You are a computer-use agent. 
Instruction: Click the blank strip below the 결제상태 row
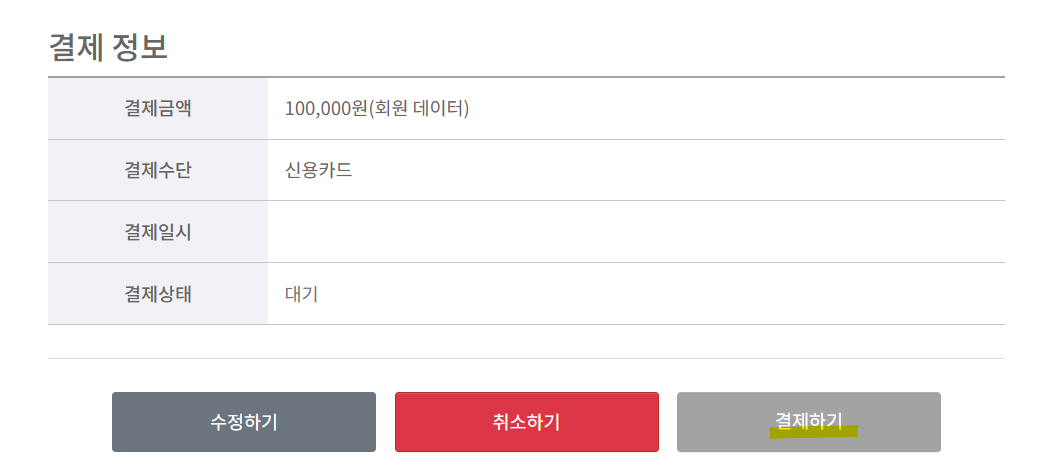point(526,341)
